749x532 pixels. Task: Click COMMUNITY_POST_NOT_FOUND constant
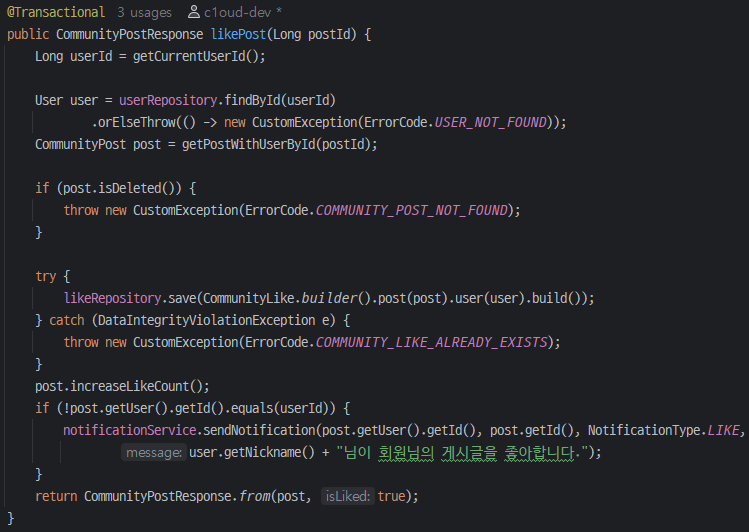click(412, 210)
